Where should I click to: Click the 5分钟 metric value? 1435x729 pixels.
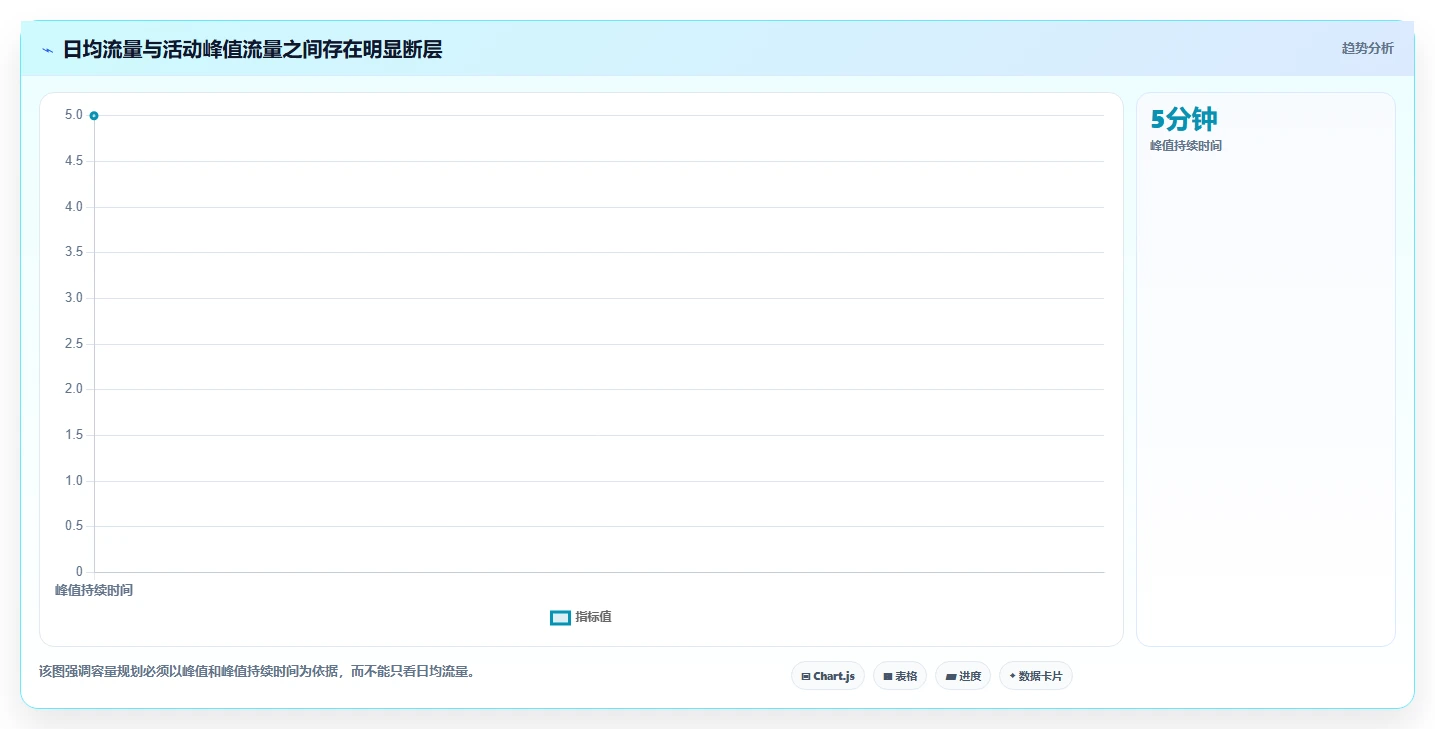coord(1184,120)
